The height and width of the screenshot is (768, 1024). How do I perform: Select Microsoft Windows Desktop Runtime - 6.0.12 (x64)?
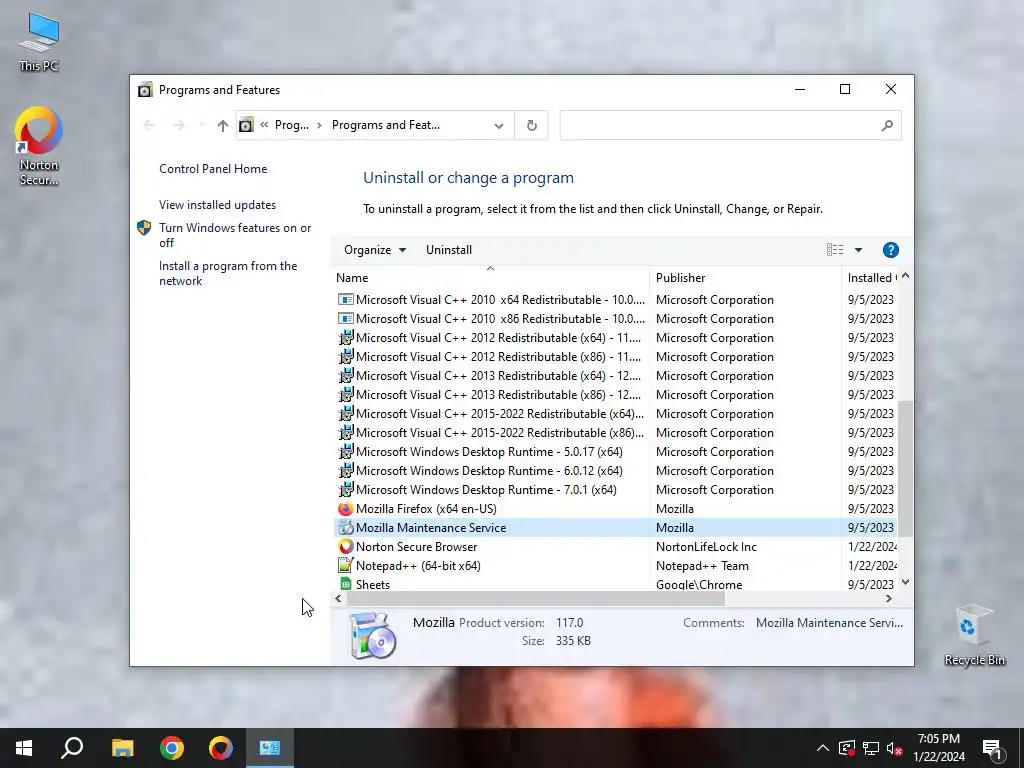coord(616,470)
